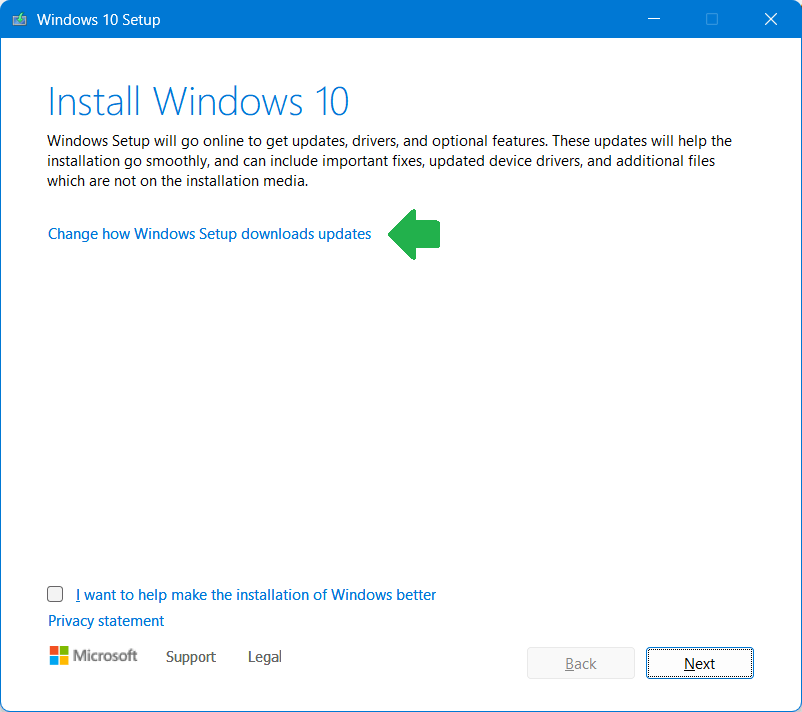Minimize the Windows 10 Setup window
802x712 pixels.
click(654, 19)
